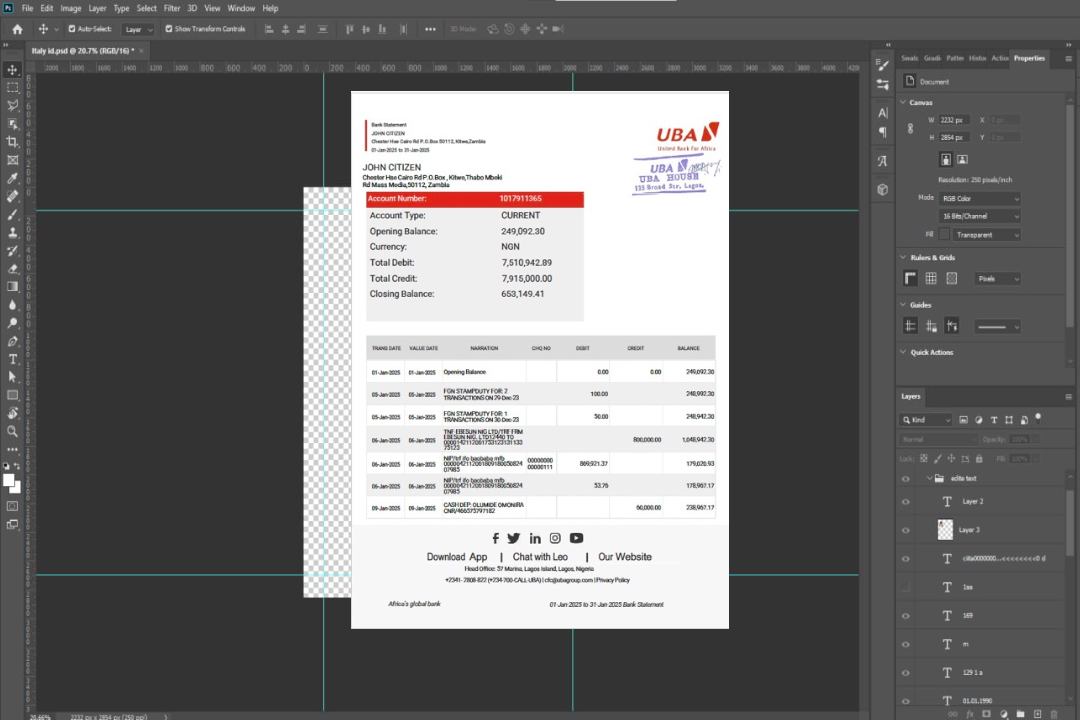Click the landscape orientation button

coord(962,160)
